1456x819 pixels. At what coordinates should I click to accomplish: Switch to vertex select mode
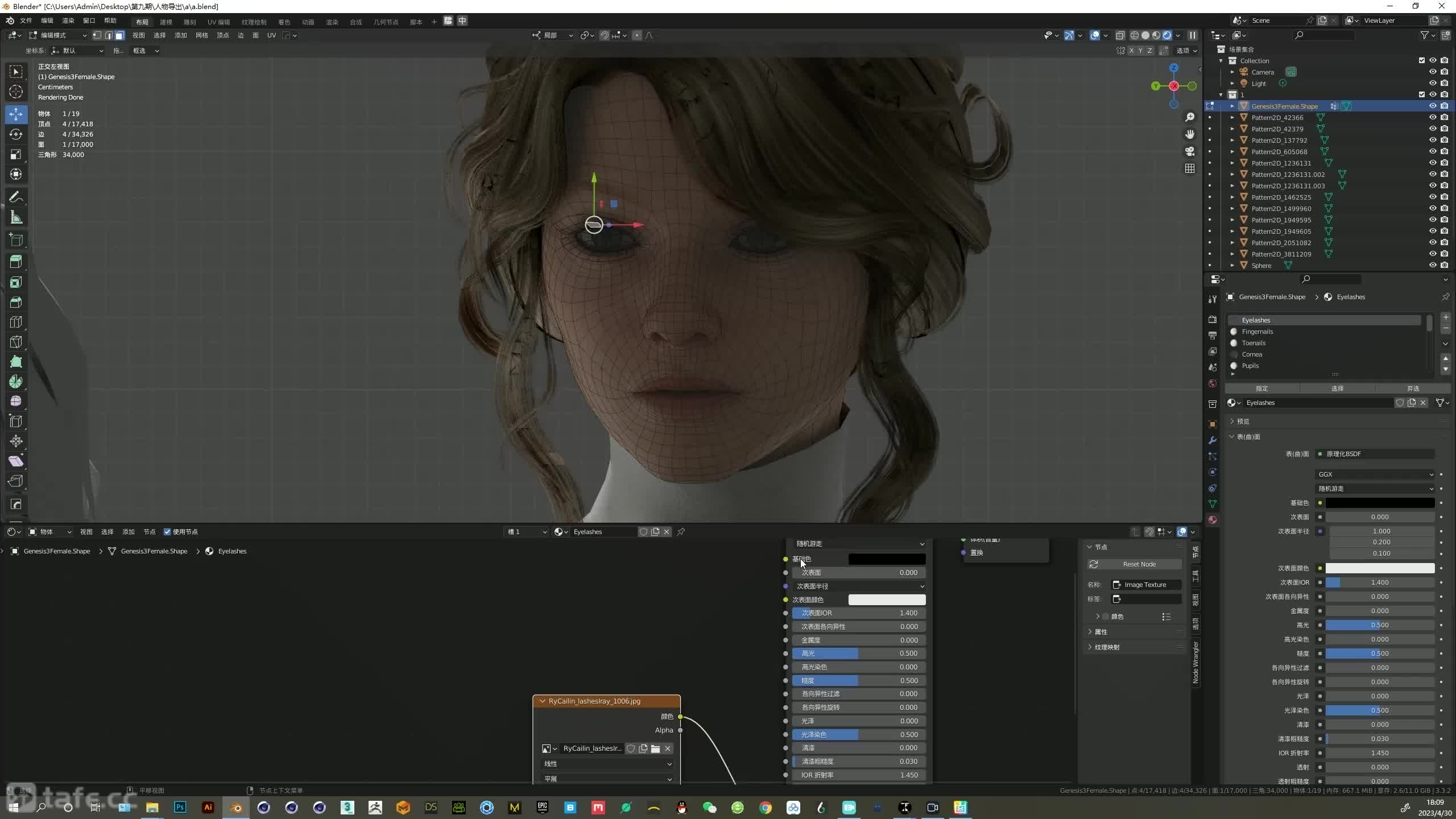point(97,35)
